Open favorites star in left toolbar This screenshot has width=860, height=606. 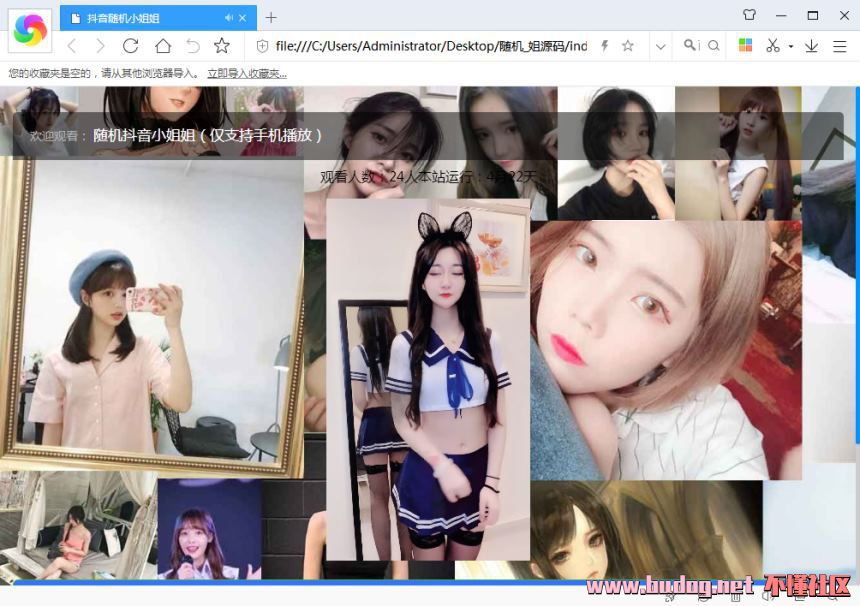point(222,46)
